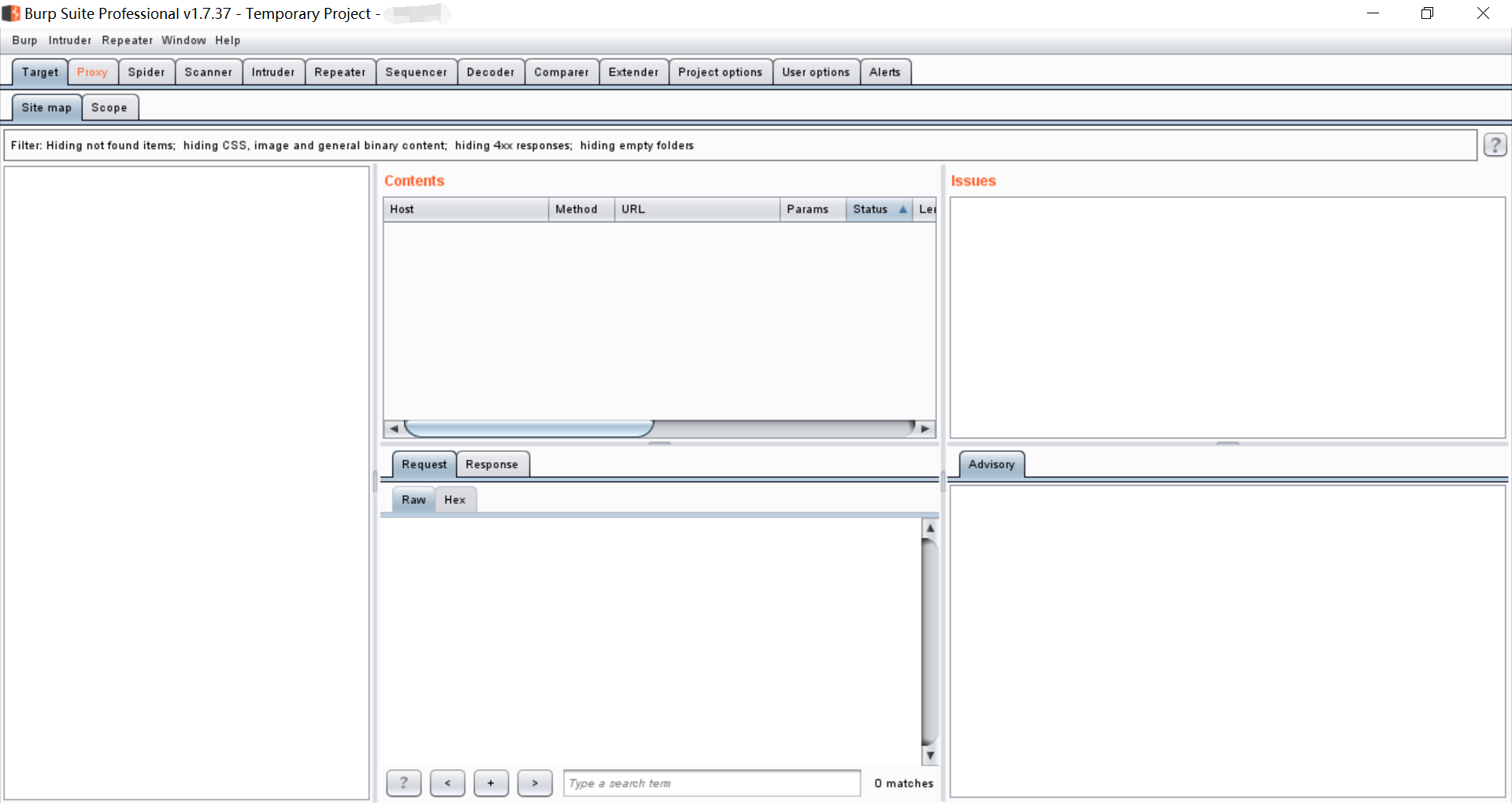Select the Response tab

pyautogui.click(x=492, y=464)
